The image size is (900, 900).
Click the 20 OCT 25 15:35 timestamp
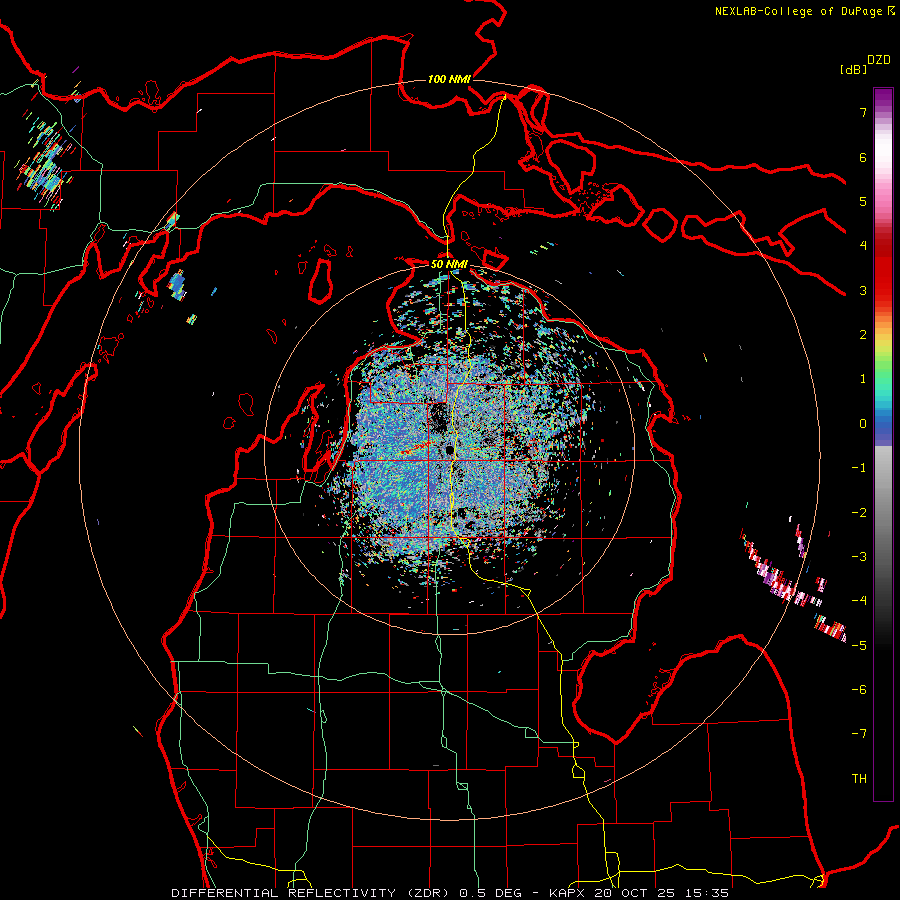pyautogui.click(x=664, y=893)
